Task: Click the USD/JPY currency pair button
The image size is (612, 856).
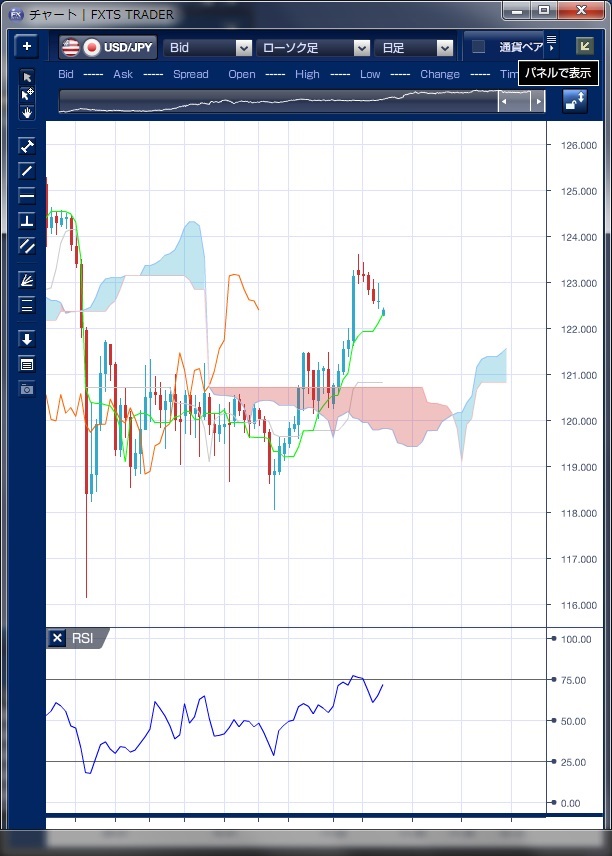Action: coord(108,47)
